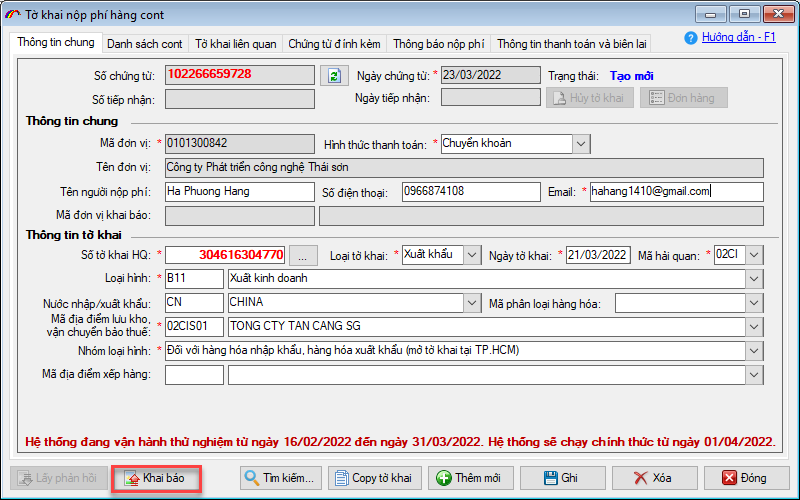This screenshot has height=500, width=800.
Task: Select the Thông báo nộp phí tab
Action: tap(438, 44)
